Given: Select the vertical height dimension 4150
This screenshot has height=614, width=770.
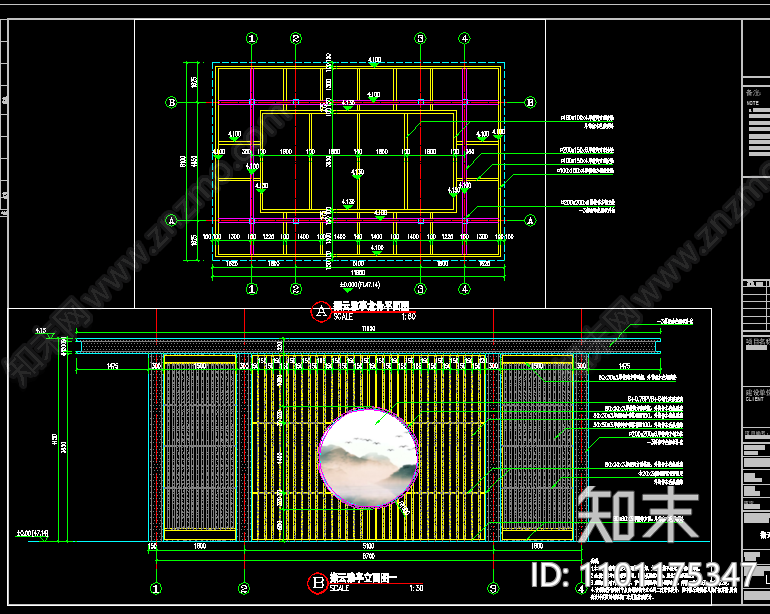Looking at the screenshot, I should [x=55, y=440].
